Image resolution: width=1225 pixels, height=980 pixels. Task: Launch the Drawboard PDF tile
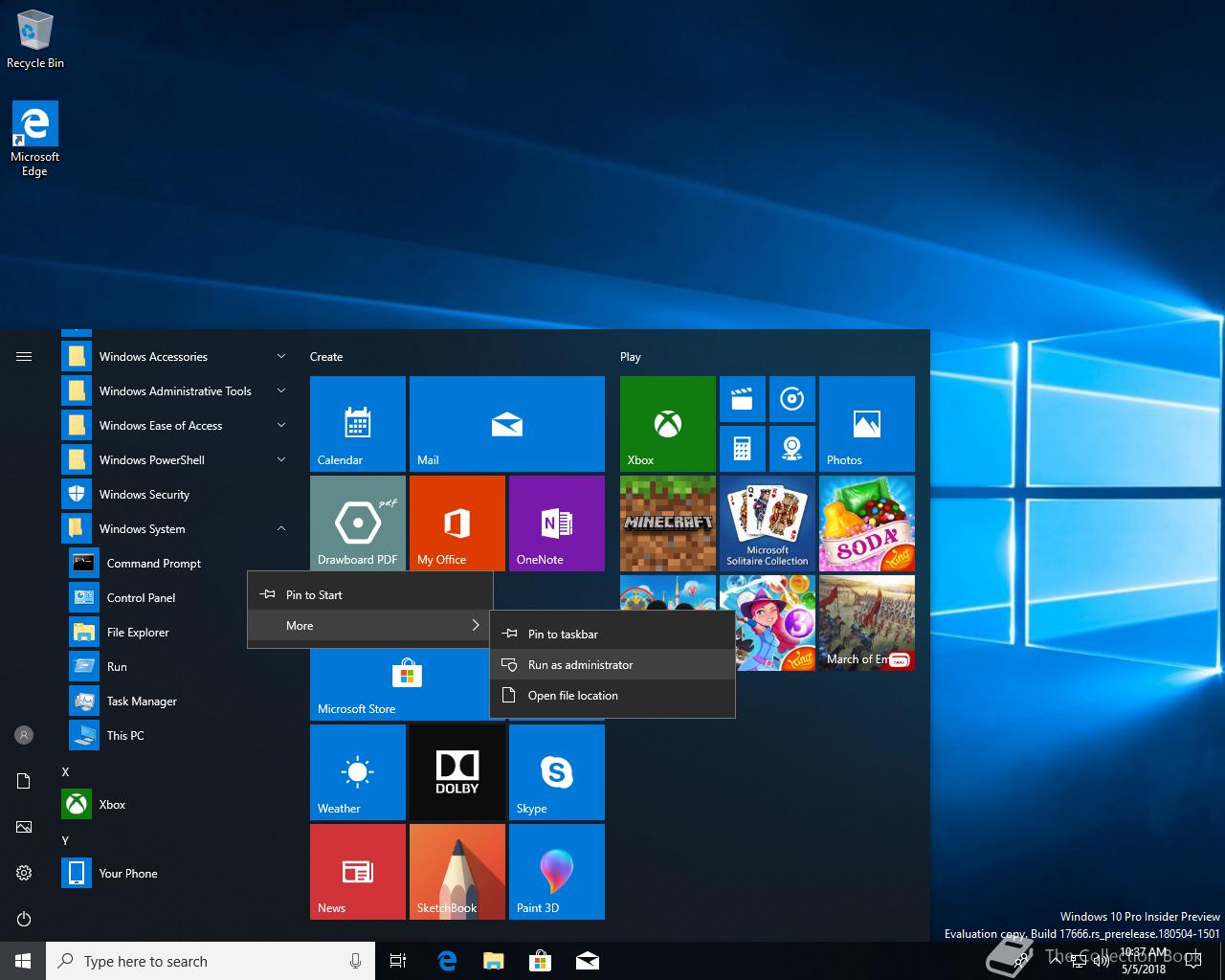[x=358, y=523]
